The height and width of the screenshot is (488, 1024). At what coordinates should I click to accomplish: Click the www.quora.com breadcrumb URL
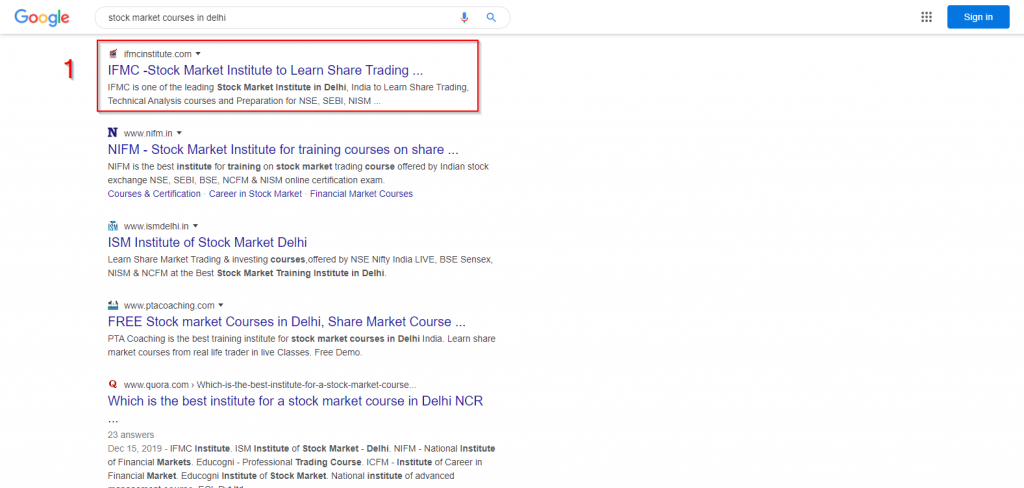coord(270,384)
